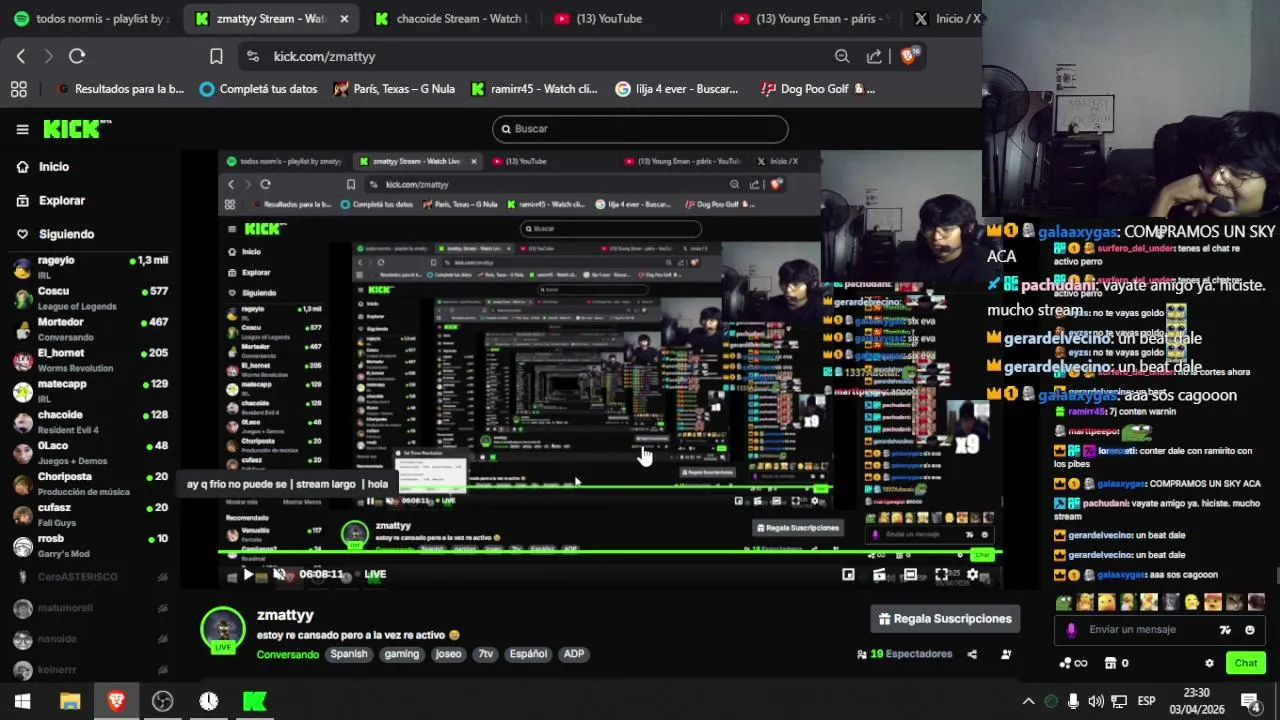The image size is (1280, 720).
Task: Focus the Buscar search field
Action: click(640, 129)
